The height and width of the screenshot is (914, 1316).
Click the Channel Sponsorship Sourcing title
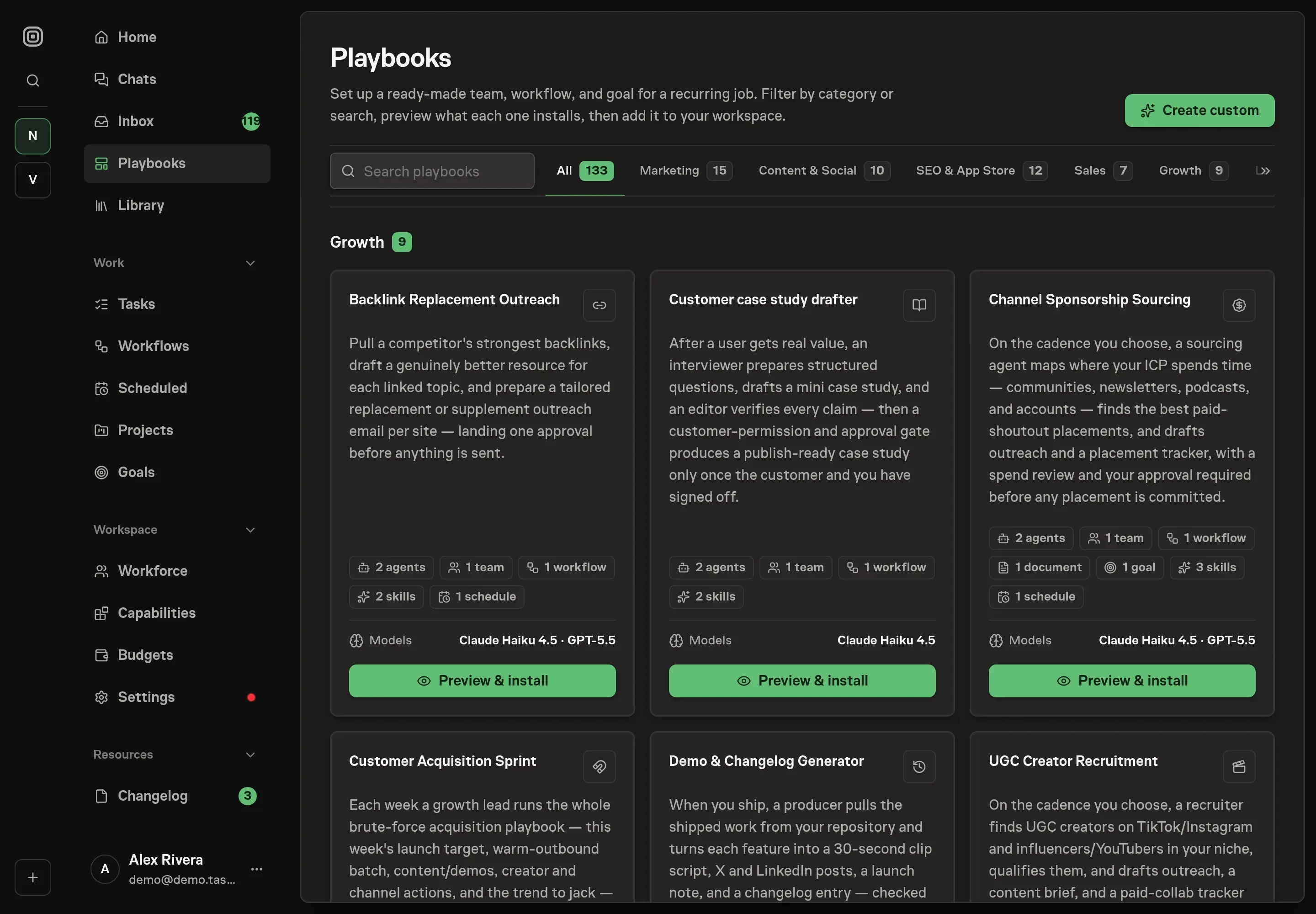click(1089, 299)
